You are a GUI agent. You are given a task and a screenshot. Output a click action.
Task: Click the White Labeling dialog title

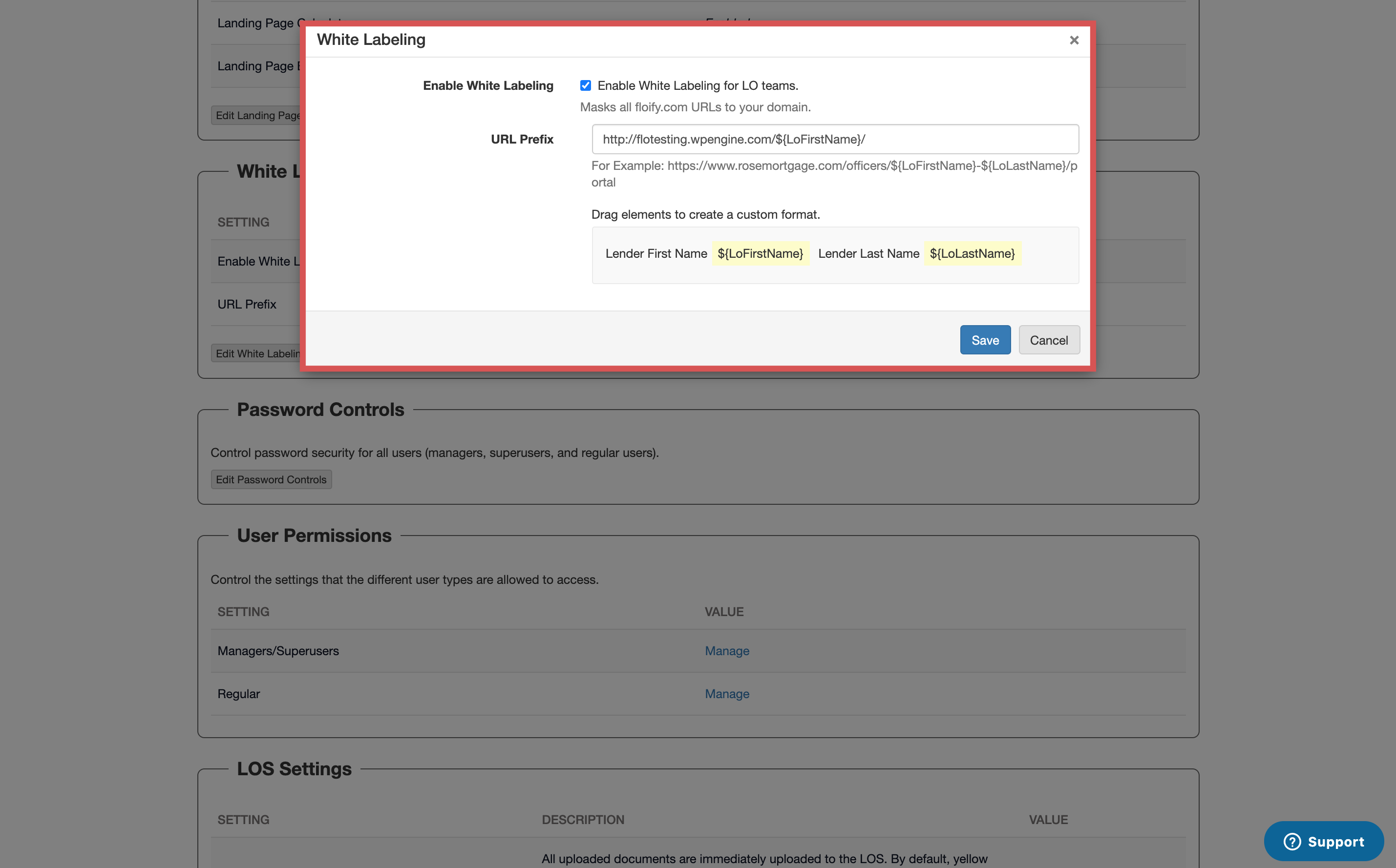(371, 40)
